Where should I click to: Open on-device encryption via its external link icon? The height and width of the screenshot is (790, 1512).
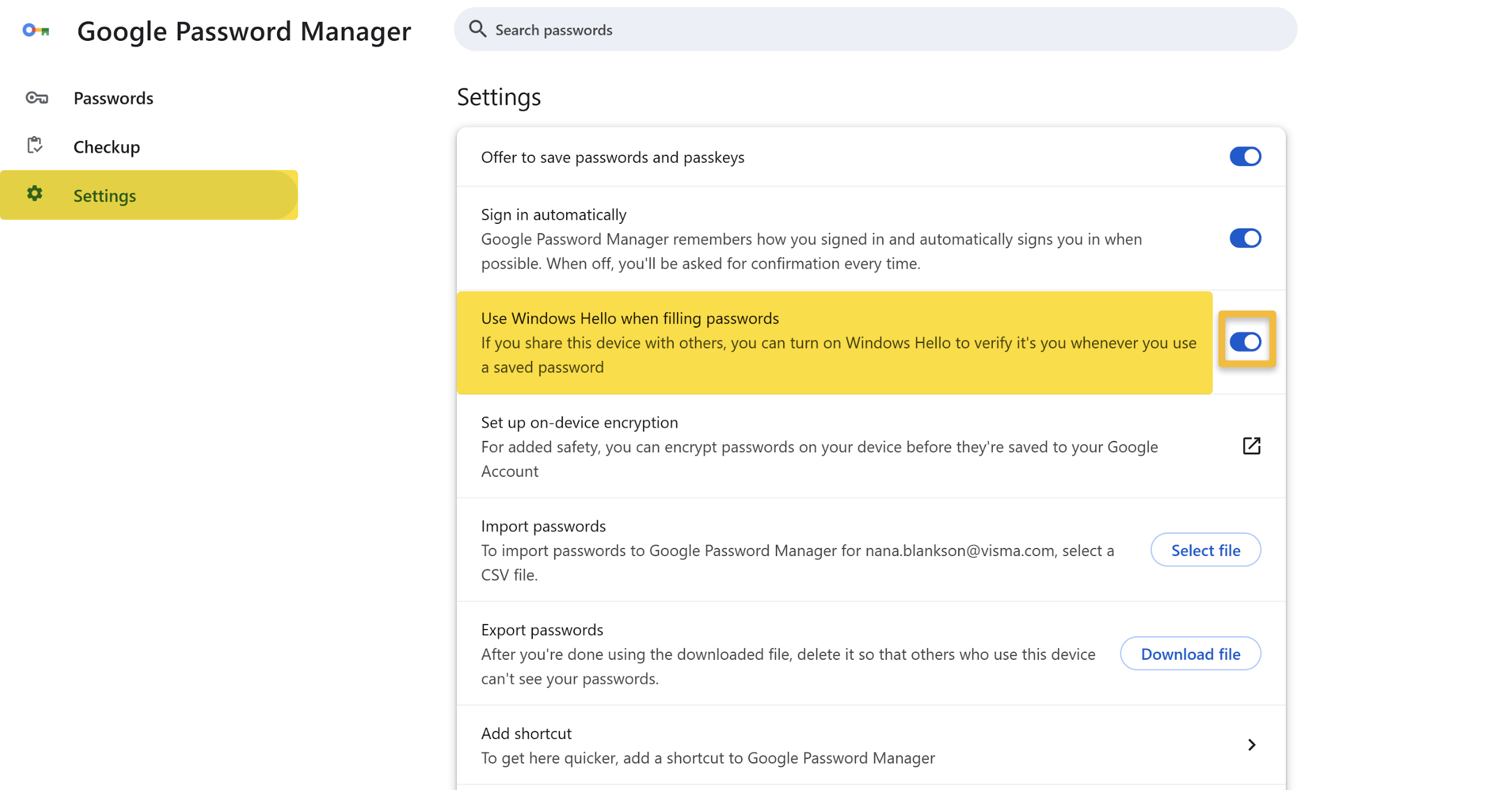click(1252, 446)
